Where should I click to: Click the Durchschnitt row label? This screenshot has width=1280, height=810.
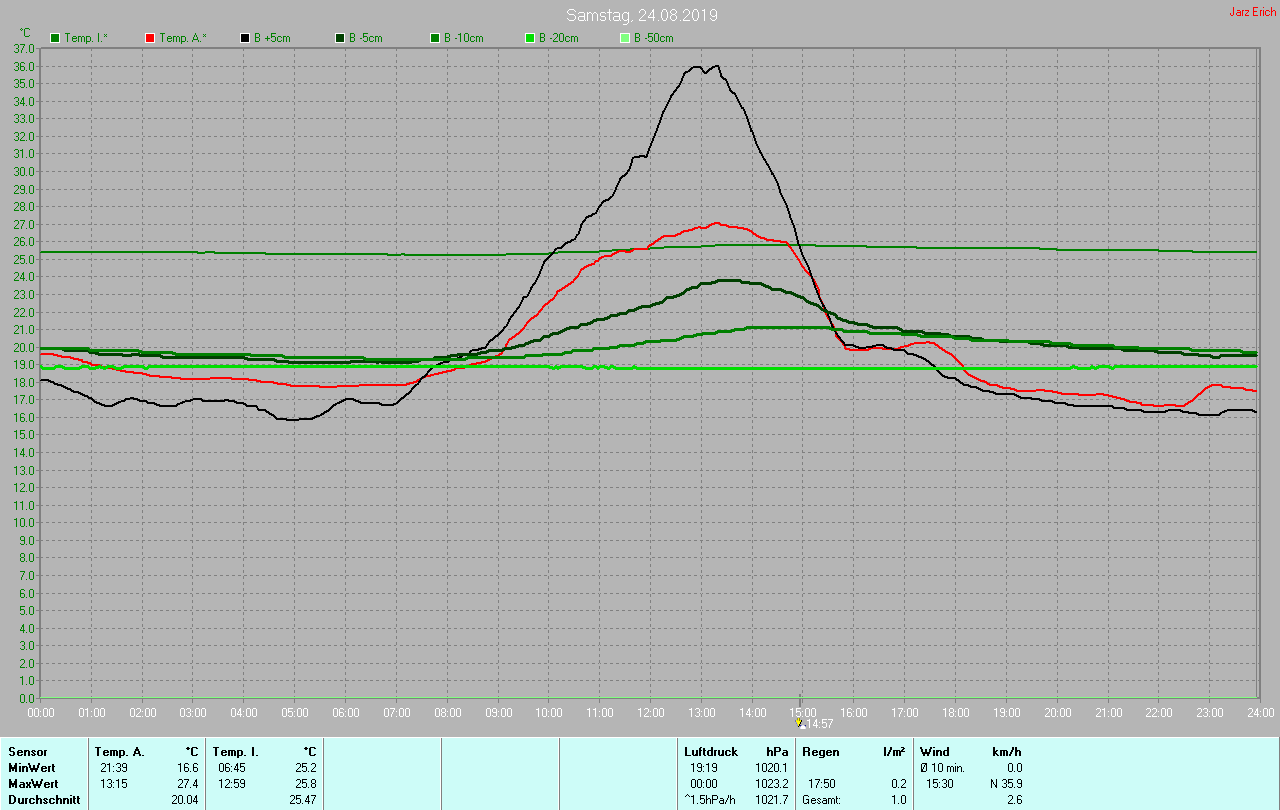(44, 799)
